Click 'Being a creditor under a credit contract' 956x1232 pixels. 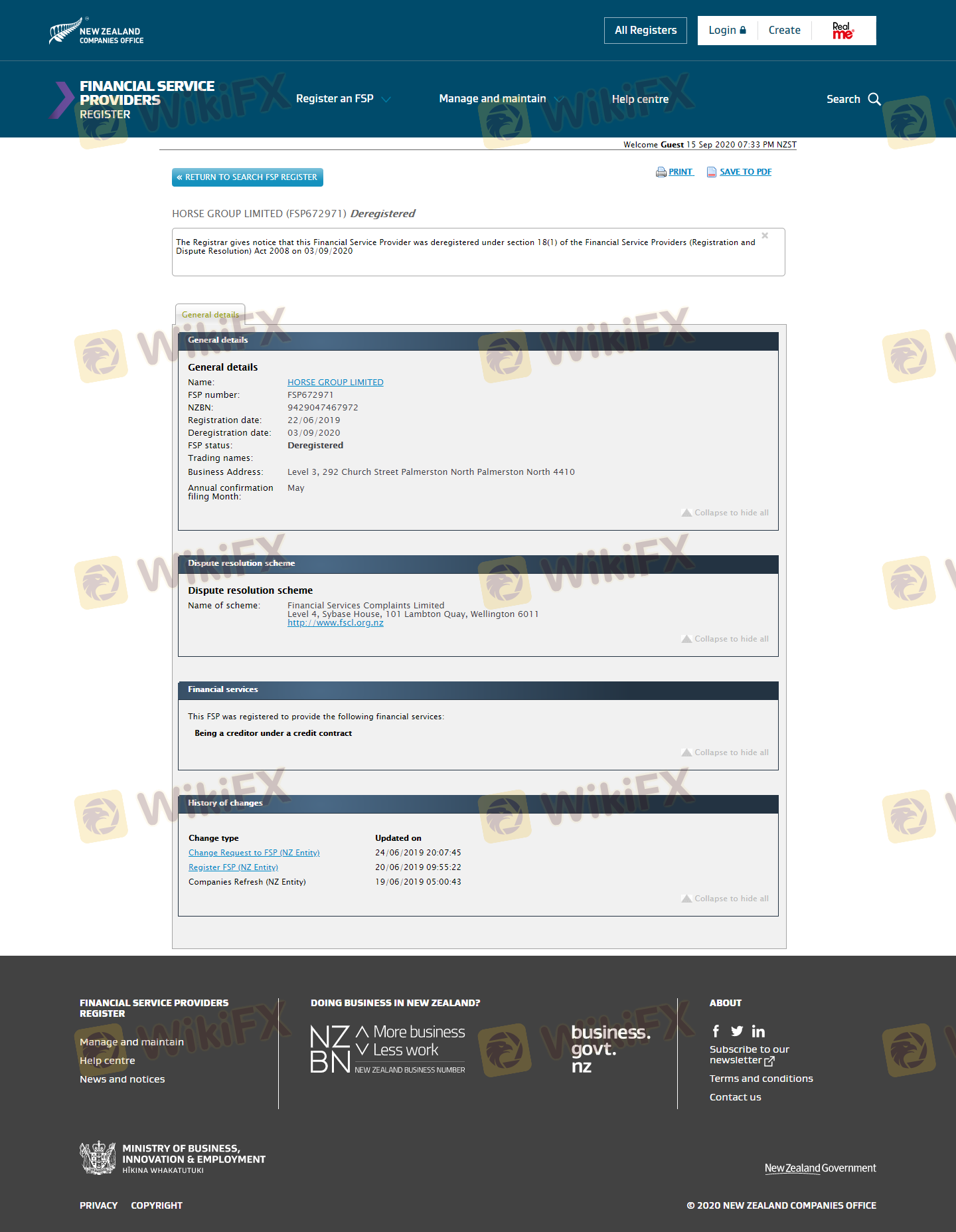point(273,733)
